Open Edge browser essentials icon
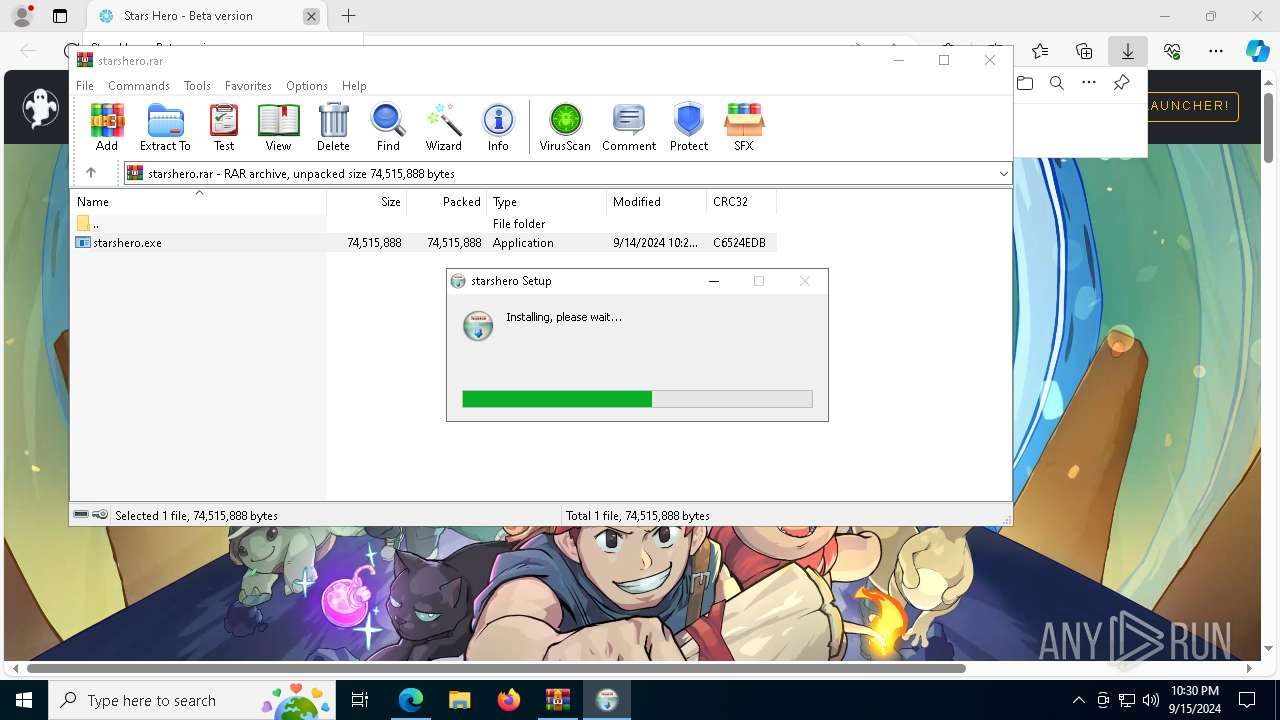Viewport: 1280px width, 720px height. (1172, 51)
